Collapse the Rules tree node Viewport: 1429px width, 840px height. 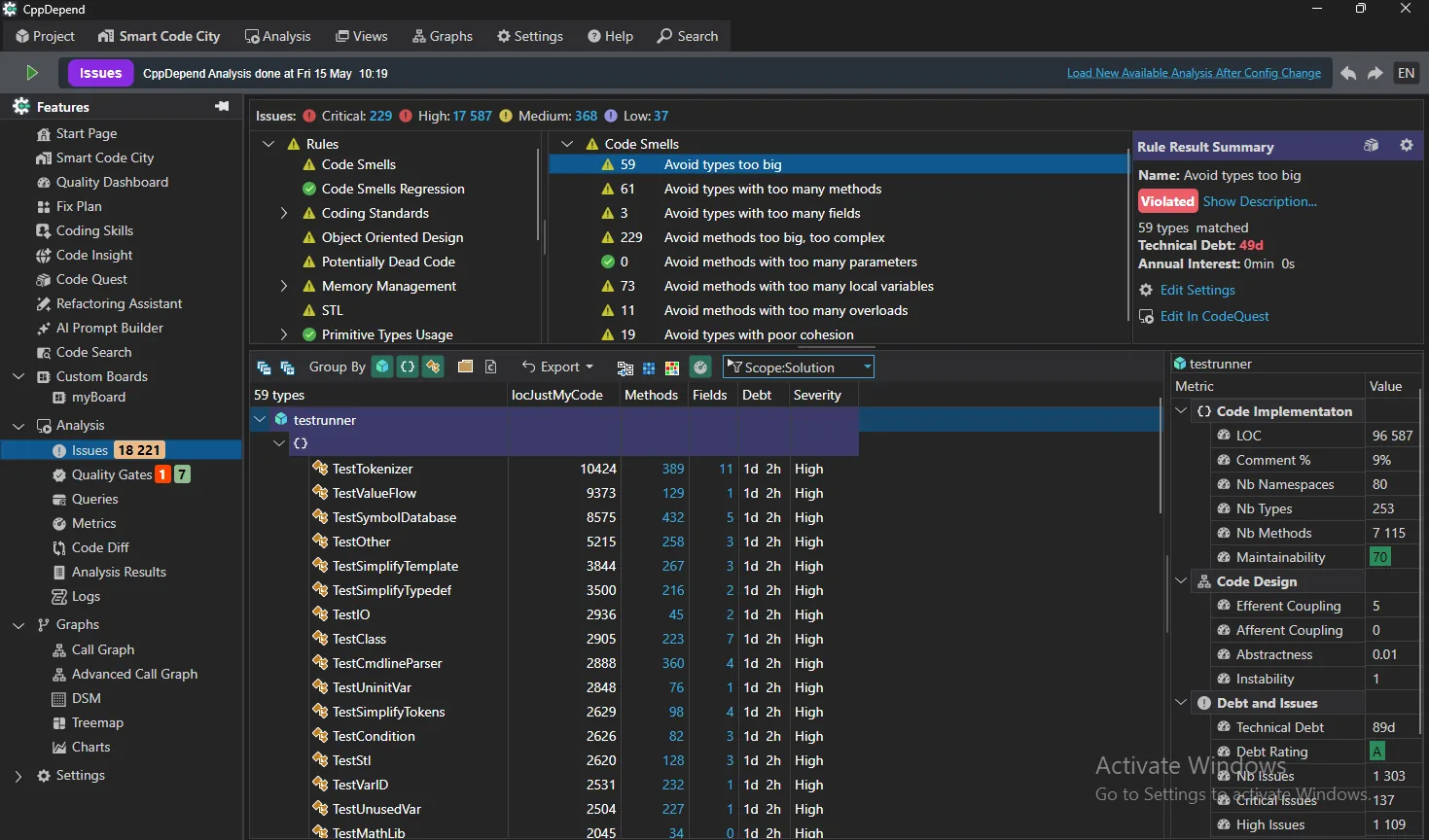coord(269,144)
